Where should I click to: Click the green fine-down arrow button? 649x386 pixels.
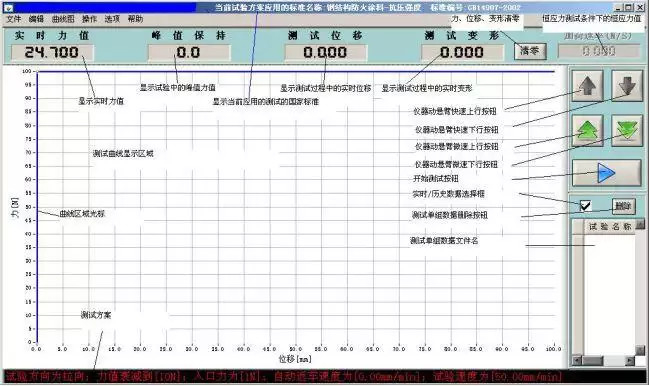tap(627, 130)
